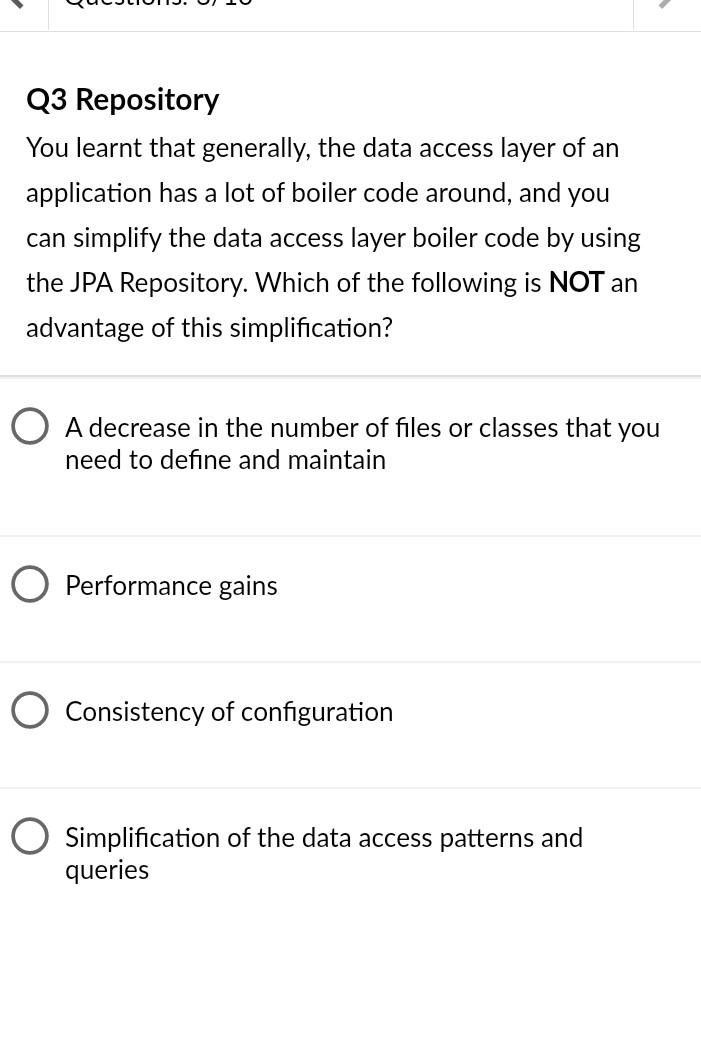
Task: Click 'Simplification of the data access patterns and queries' text
Action: [x=323, y=852]
